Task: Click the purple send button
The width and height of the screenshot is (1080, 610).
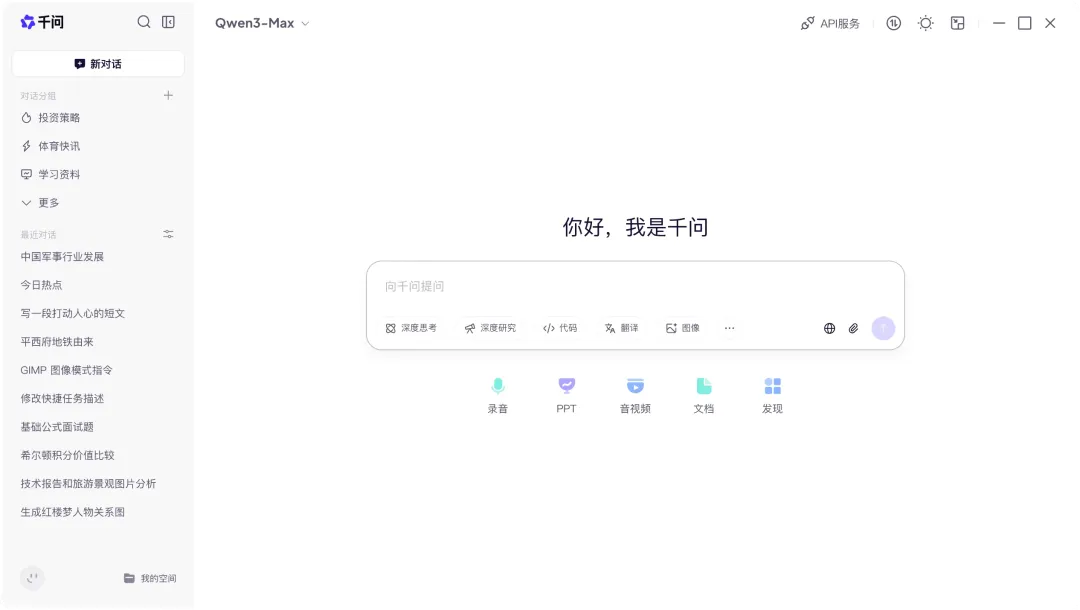Action: (883, 328)
